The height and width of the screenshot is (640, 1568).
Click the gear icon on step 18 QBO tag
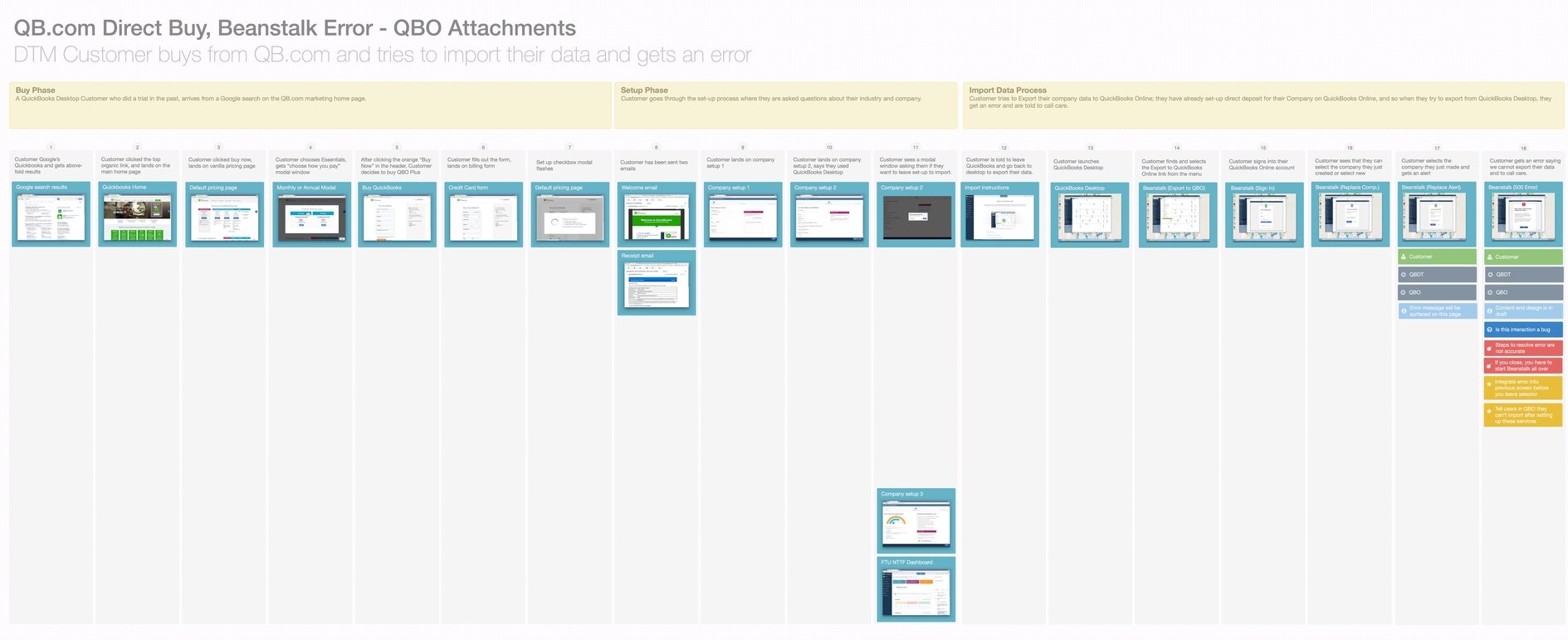[1490, 292]
